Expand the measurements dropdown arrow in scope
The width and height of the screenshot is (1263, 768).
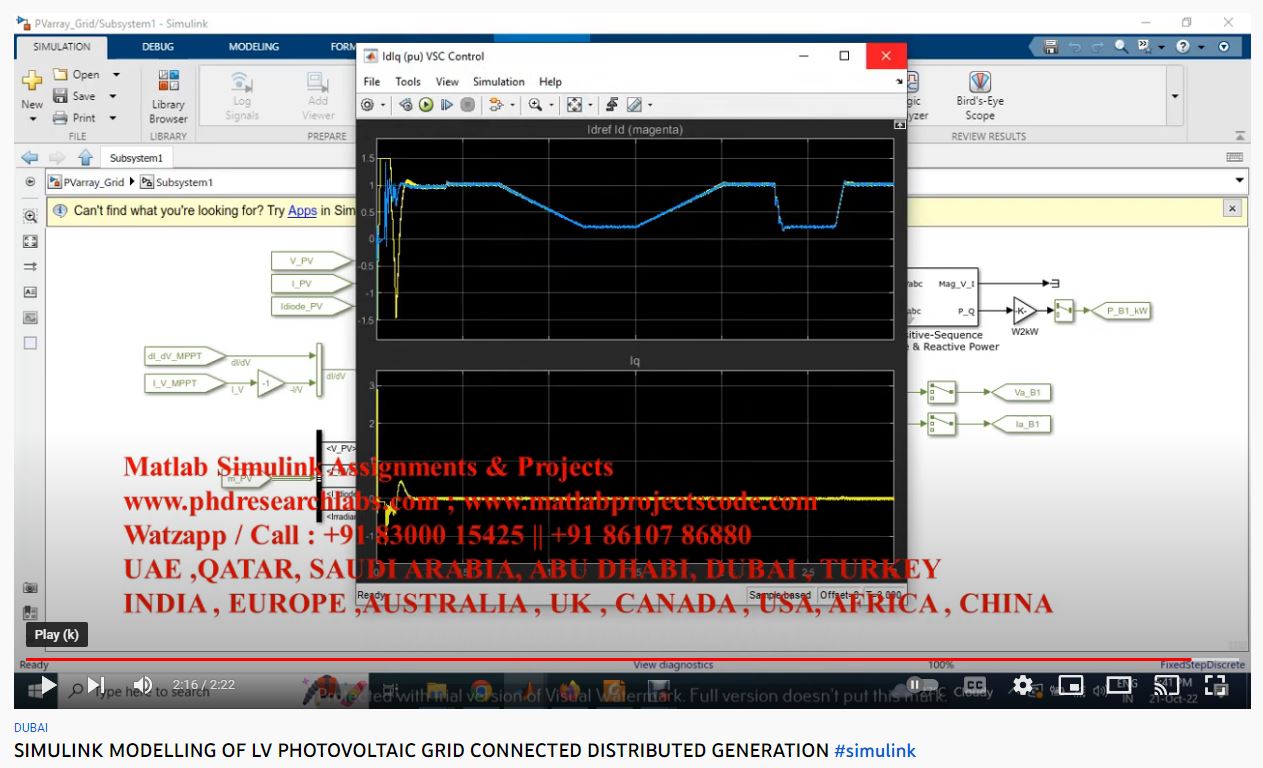[649, 105]
